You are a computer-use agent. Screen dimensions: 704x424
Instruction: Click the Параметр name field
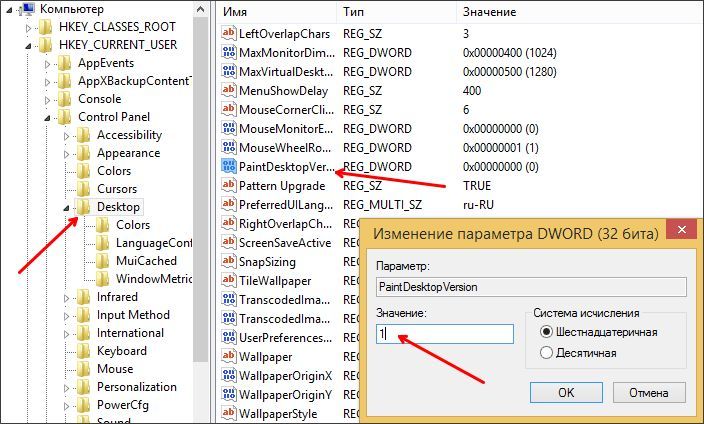pos(531,287)
